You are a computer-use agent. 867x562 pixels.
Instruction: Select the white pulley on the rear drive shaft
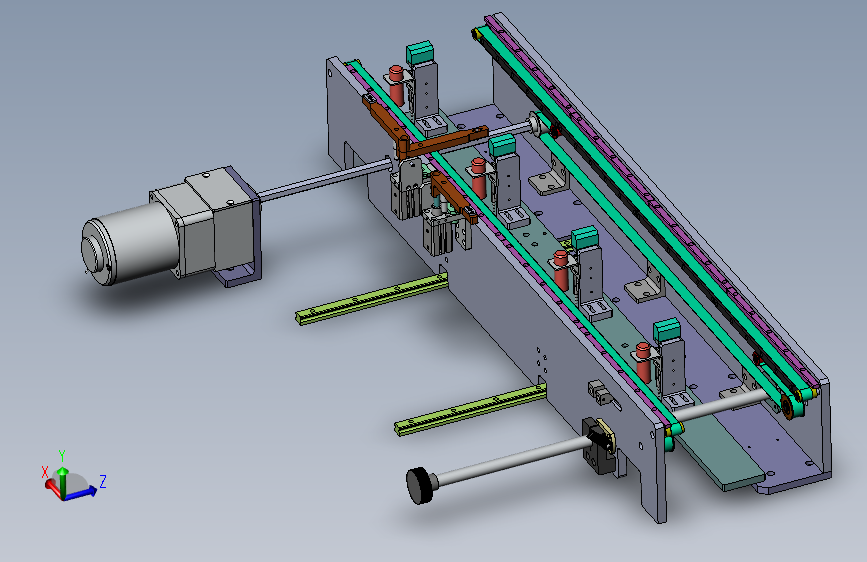pos(535,124)
